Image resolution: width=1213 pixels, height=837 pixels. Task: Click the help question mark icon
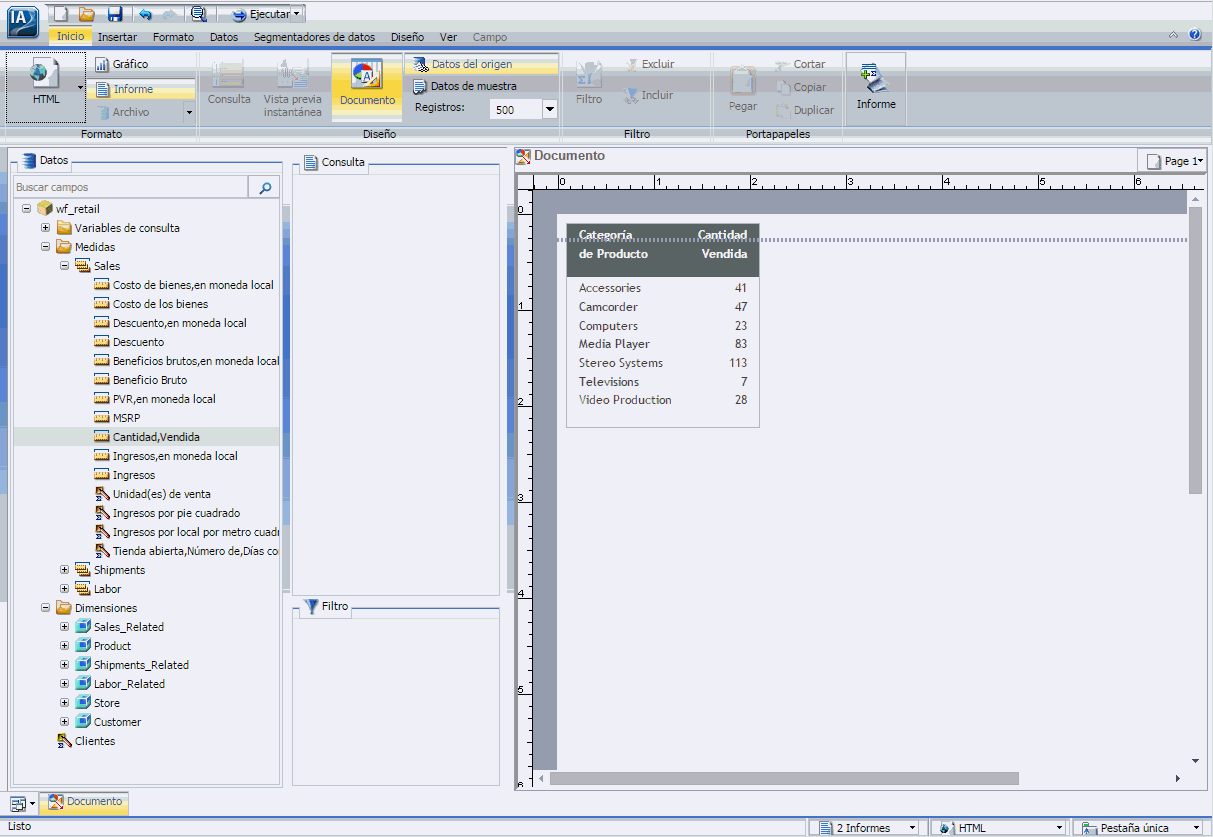coord(1195,35)
